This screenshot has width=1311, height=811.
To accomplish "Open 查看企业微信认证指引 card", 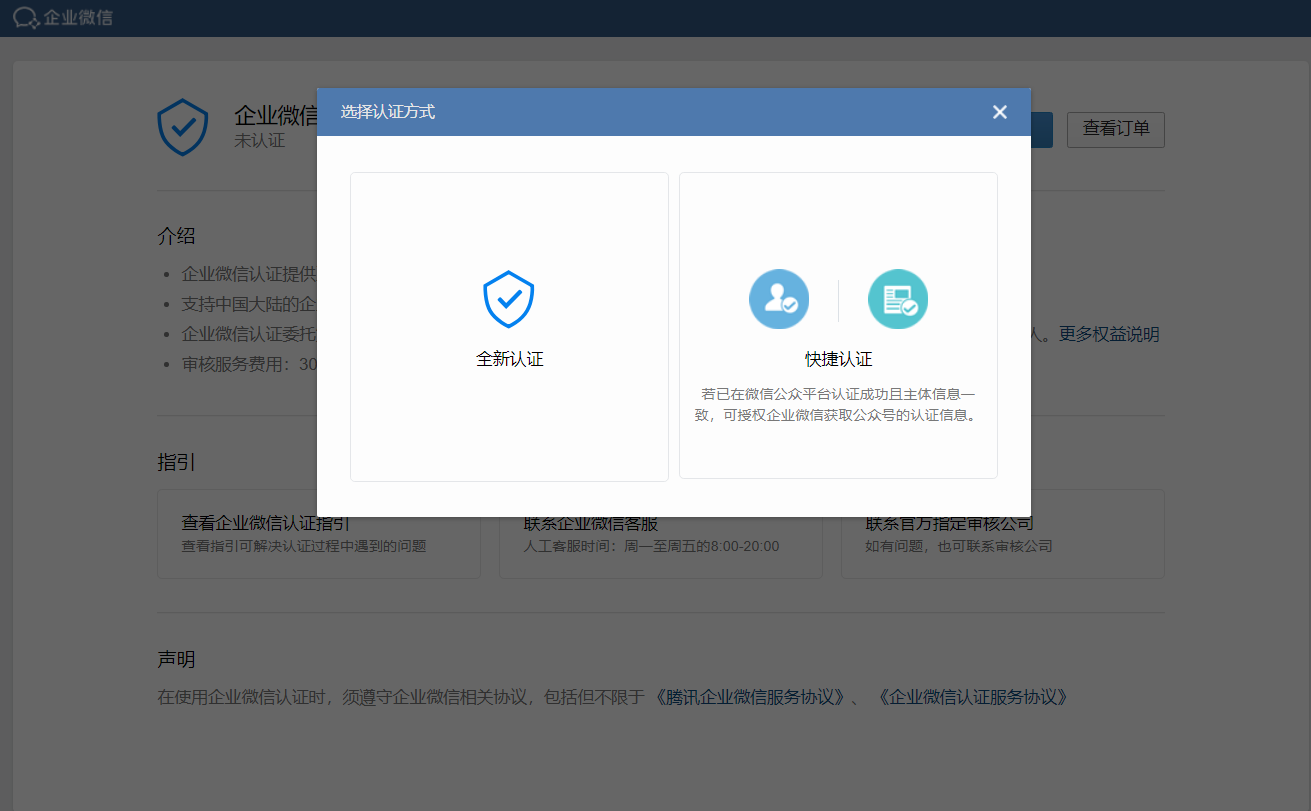I will [318, 534].
